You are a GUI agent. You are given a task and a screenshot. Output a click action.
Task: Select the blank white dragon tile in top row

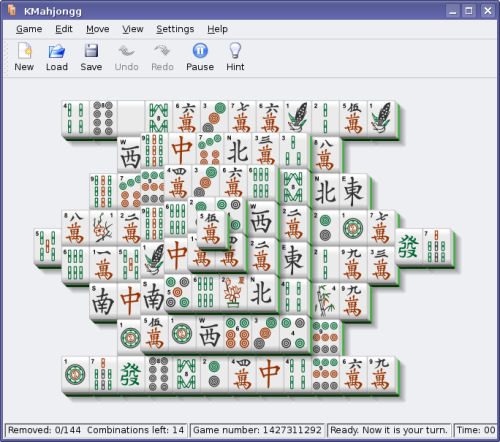(131, 118)
